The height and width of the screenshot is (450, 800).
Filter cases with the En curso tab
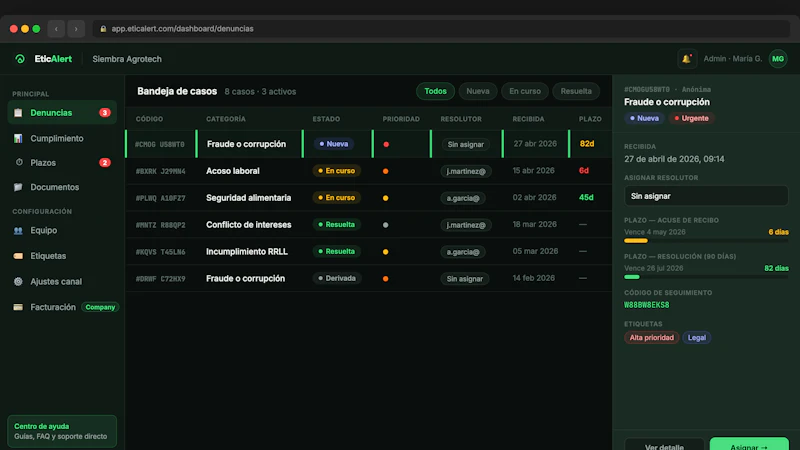coord(525,91)
